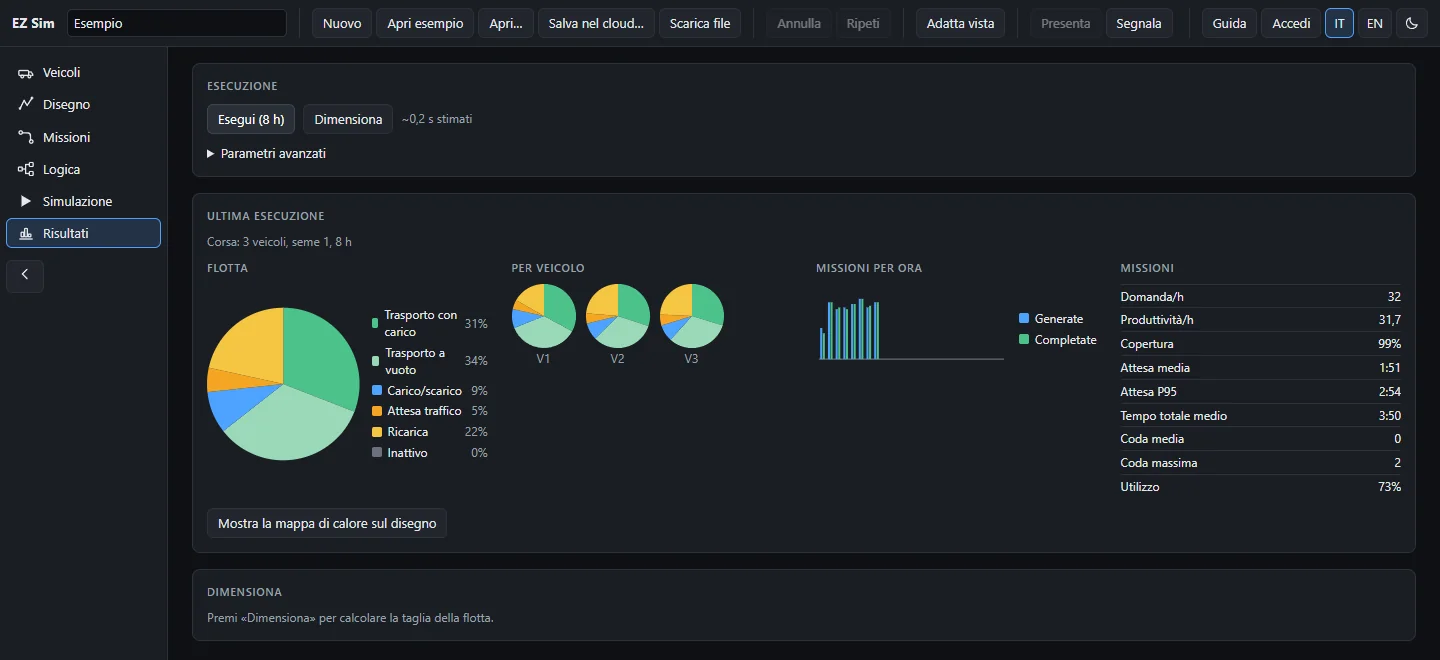Click the Coda massima row

click(1260, 463)
